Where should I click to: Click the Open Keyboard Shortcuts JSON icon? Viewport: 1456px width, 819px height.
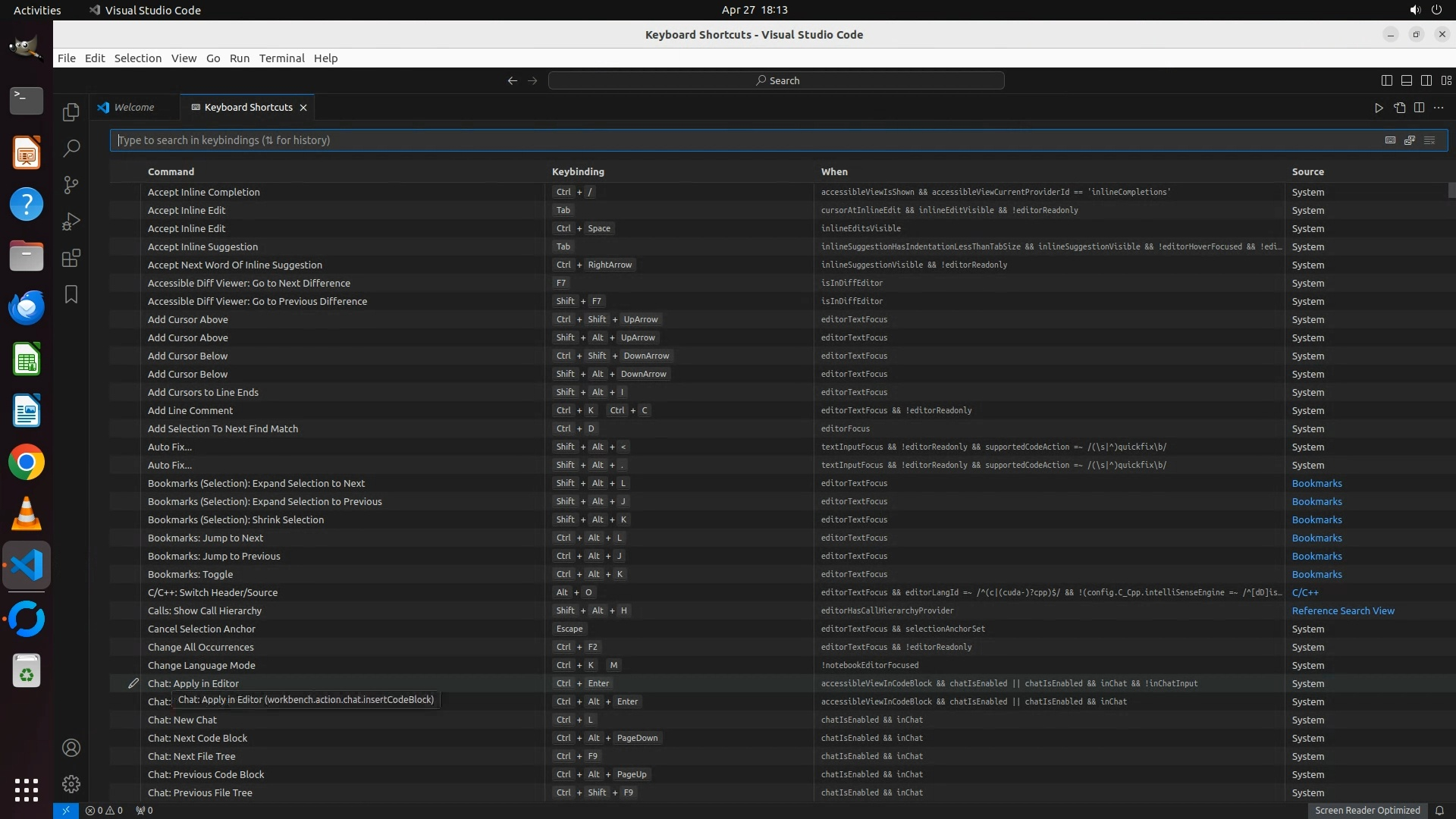click(1399, 108)
